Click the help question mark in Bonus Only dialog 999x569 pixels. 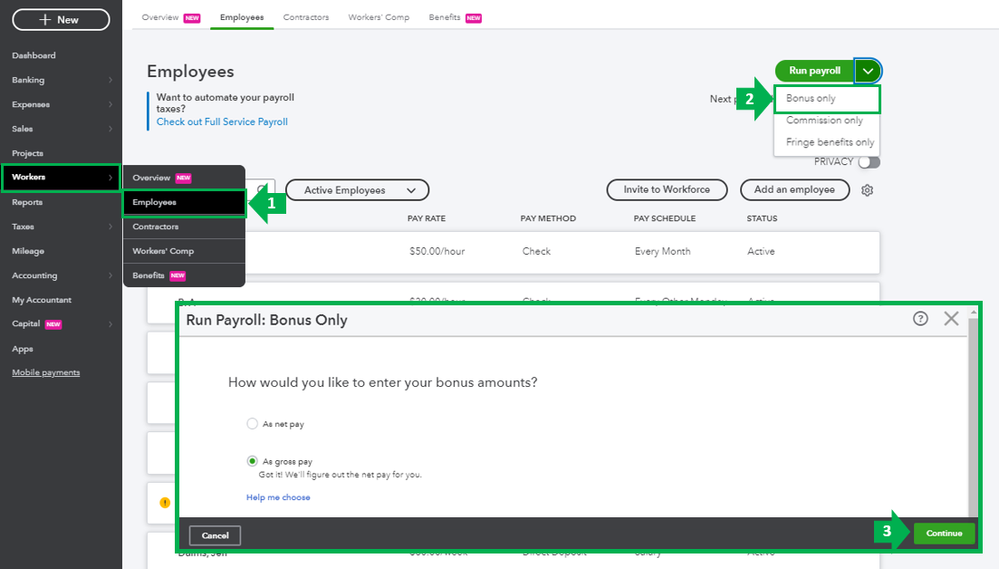(x=920, y=319)
